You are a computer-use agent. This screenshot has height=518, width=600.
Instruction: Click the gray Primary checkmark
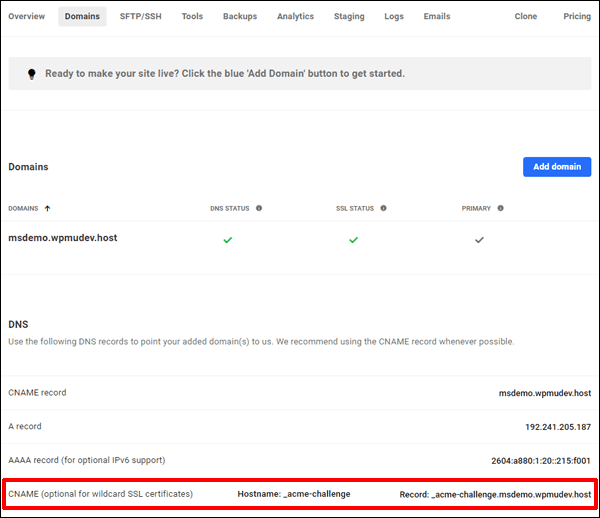(479, 240)
